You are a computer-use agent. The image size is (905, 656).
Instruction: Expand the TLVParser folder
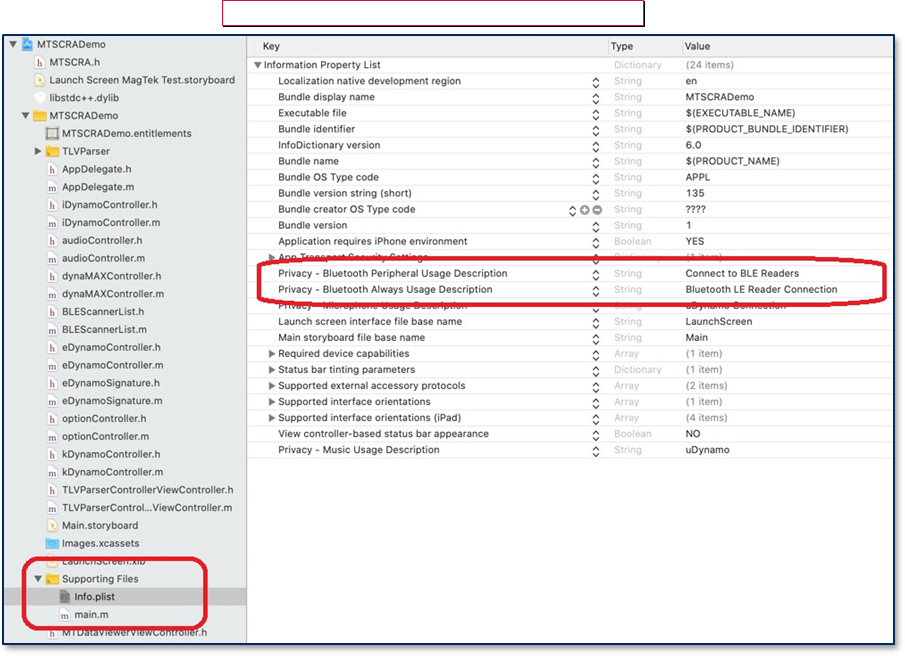38,151
